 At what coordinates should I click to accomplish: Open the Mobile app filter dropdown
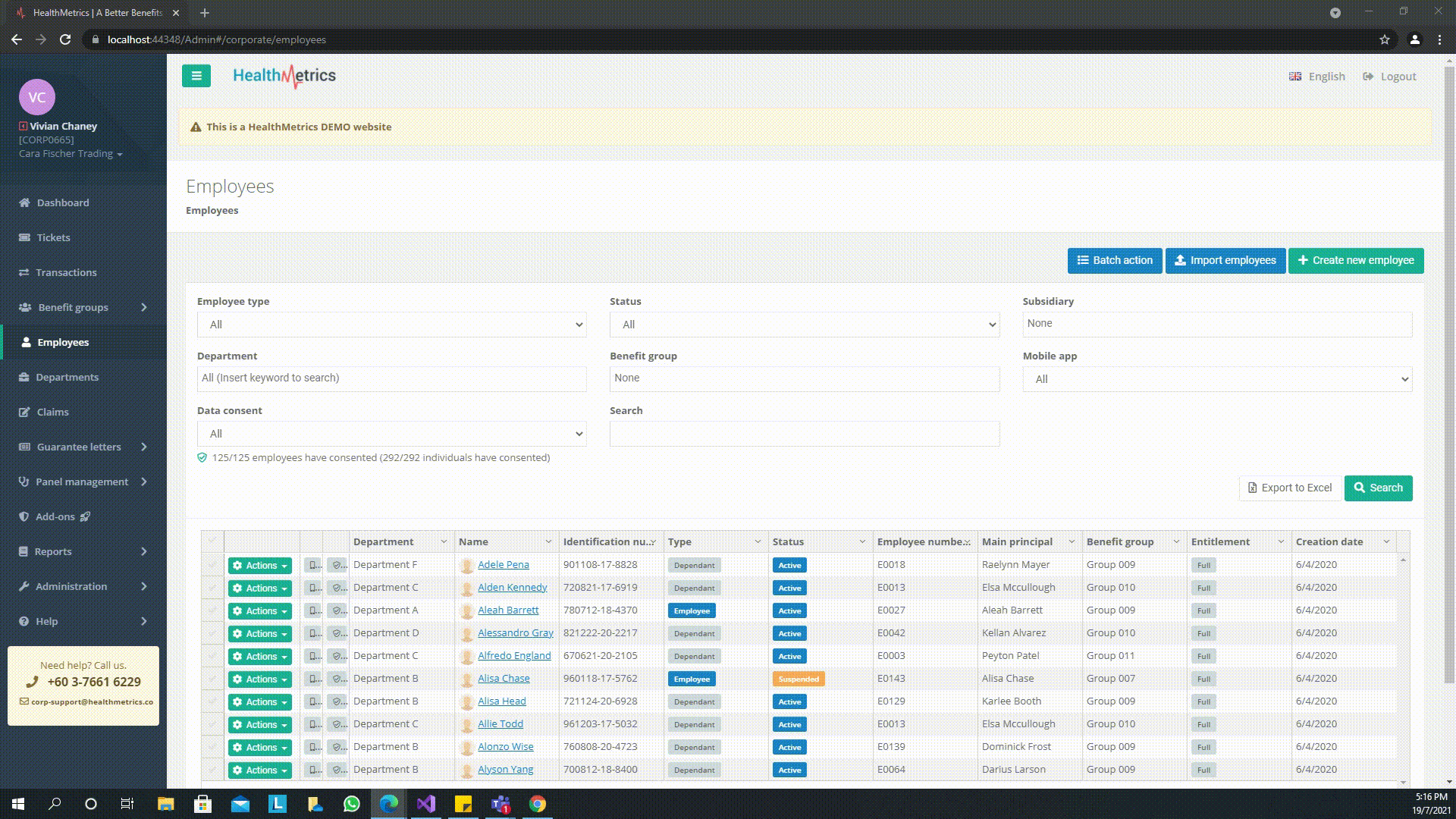click(x=1216, y=379)
